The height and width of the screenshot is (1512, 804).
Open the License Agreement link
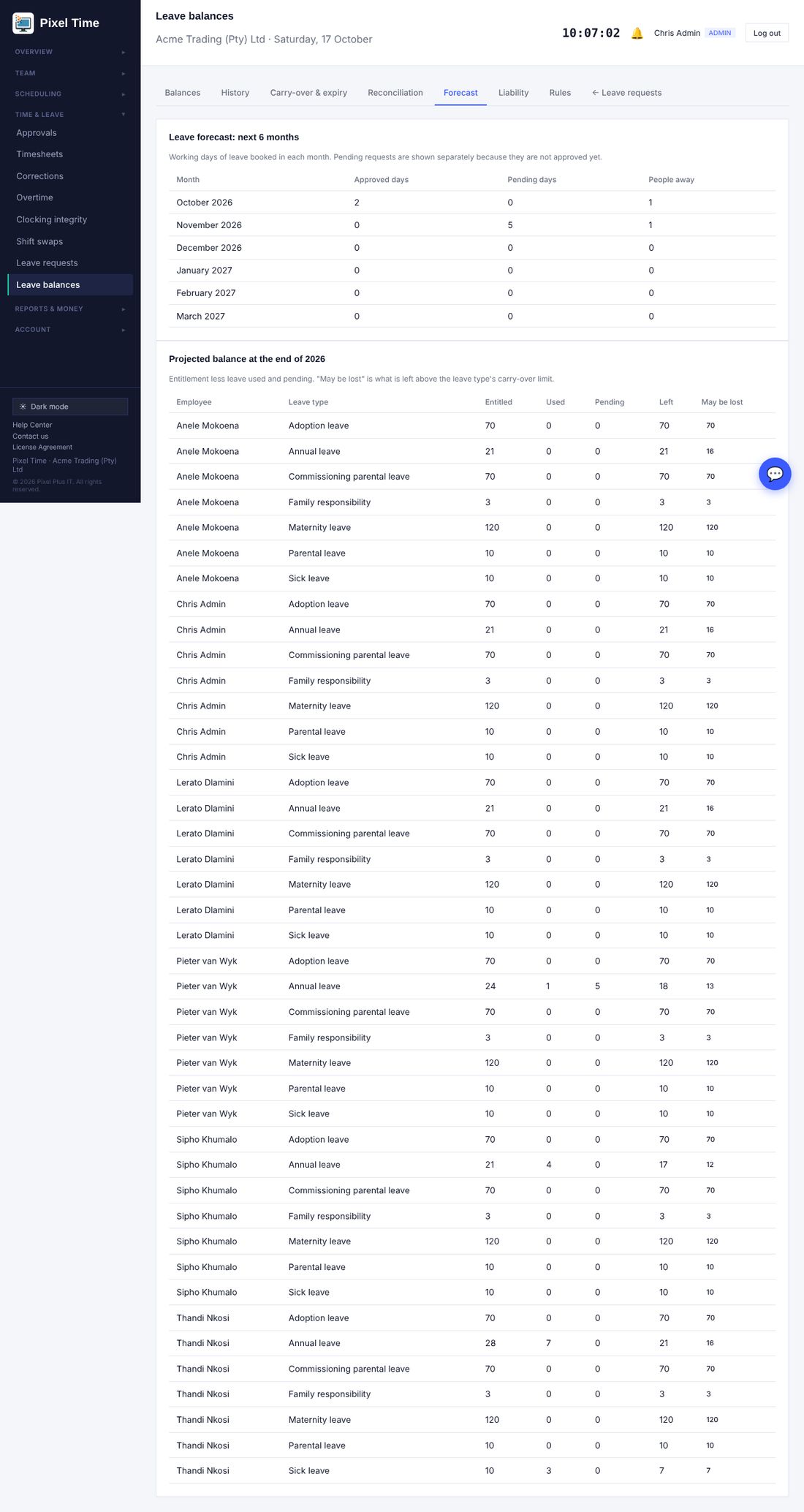42,447
